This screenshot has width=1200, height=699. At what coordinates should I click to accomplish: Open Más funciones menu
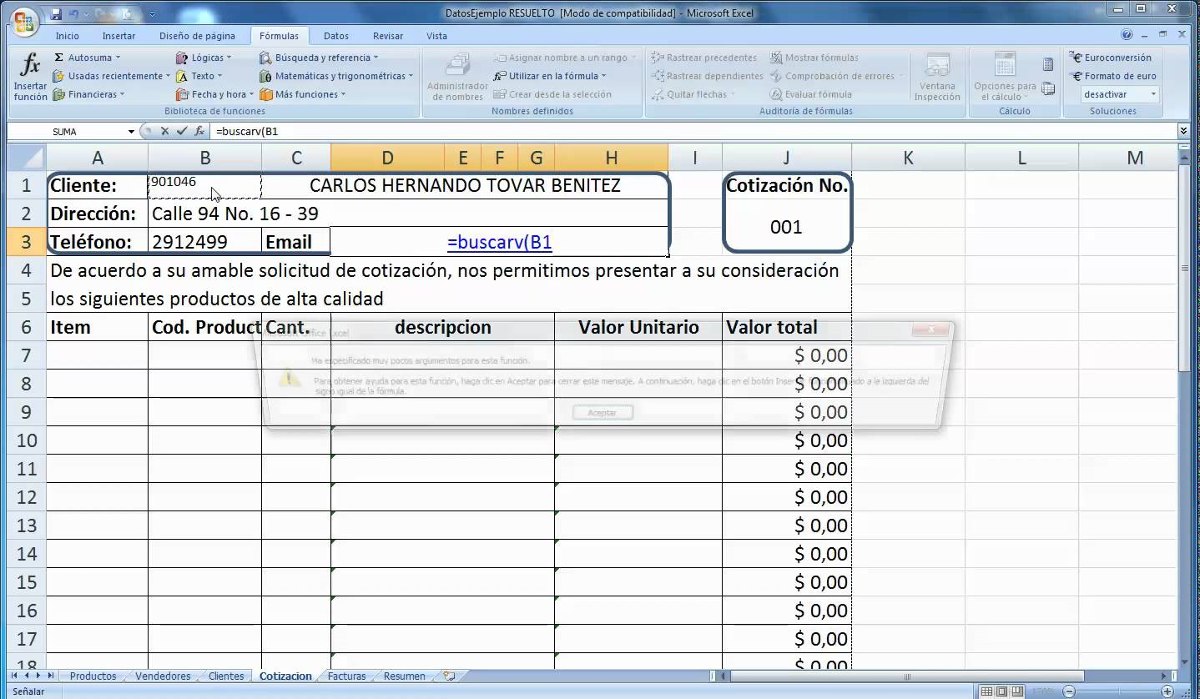[x=302, y=94]
